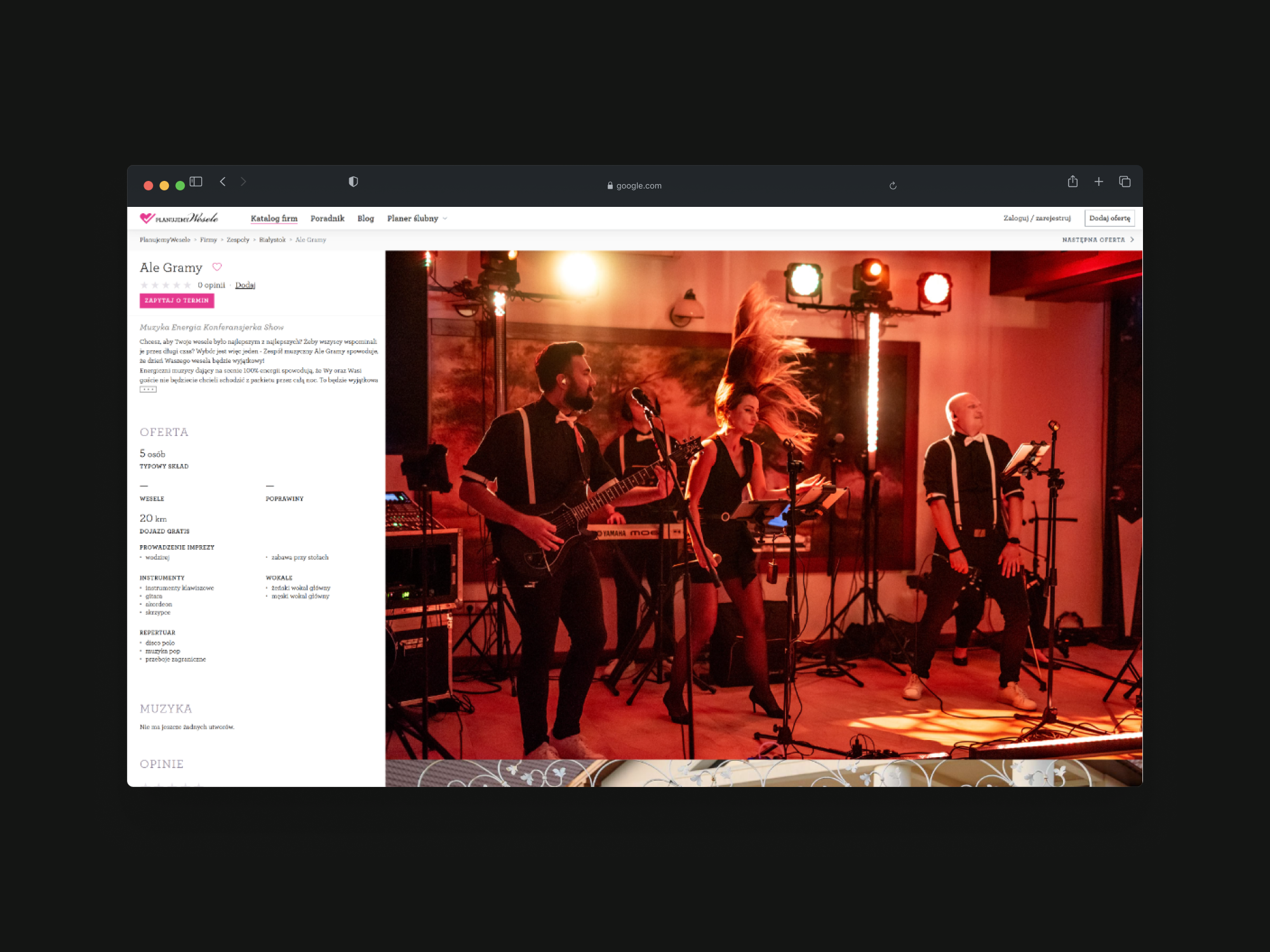Viewport: 1270px width, 952px height.
Task: Open a new tab with plus icon
Action: pyautogui.click(x=1099, y=182)
